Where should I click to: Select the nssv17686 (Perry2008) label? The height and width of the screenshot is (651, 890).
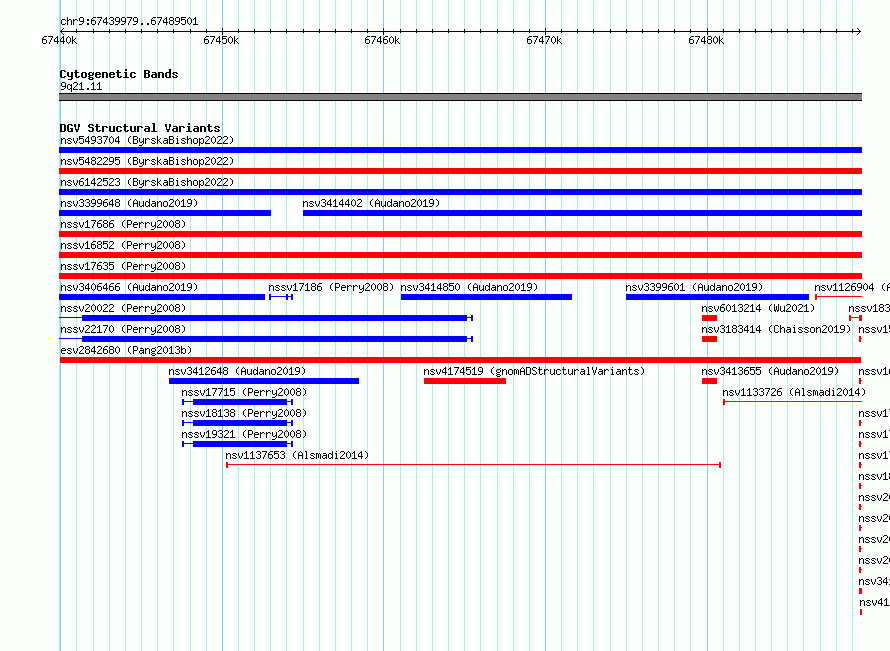tap(123, 224)
